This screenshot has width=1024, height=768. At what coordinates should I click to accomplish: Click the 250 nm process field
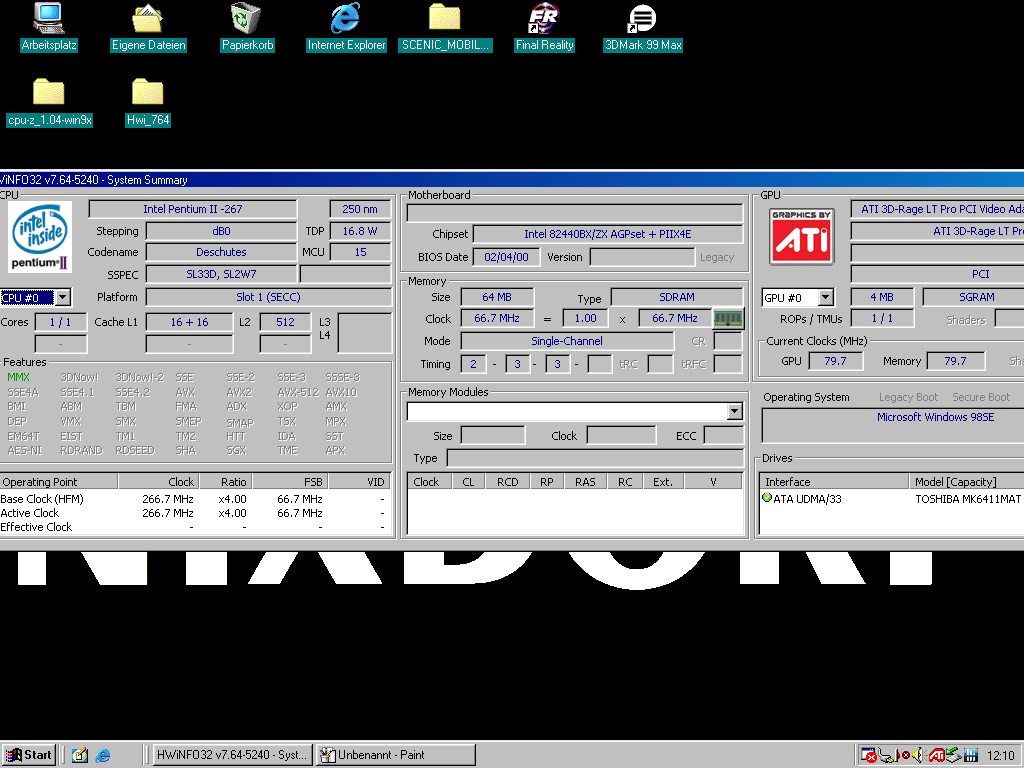360,209
